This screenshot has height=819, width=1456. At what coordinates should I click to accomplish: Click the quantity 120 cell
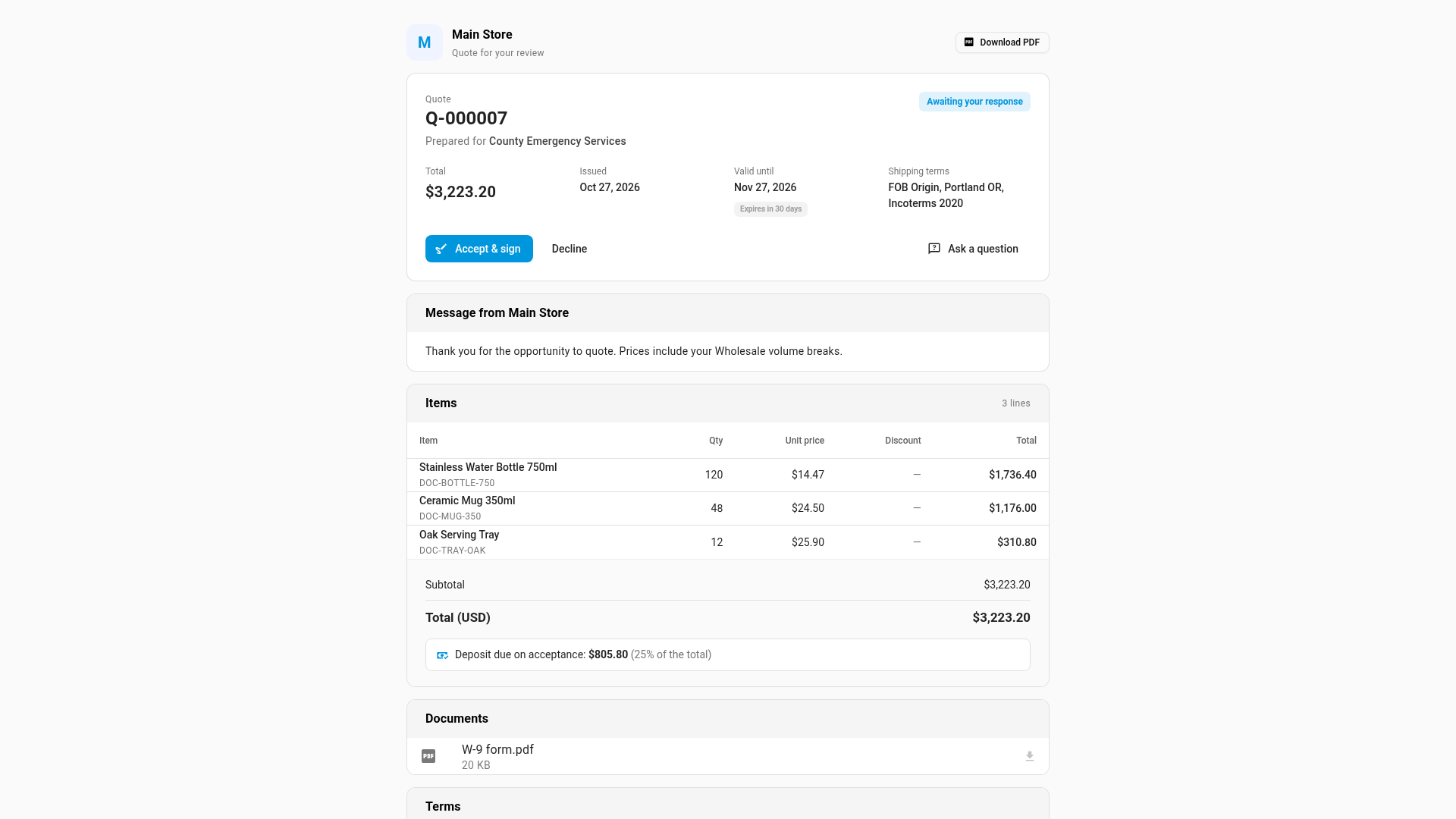click(714, 475)
